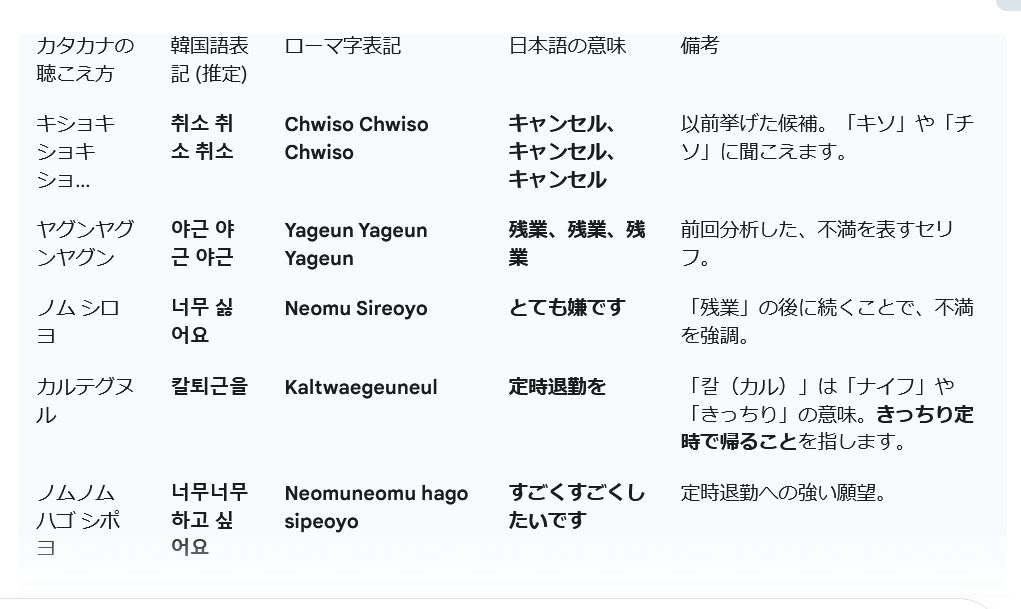Click the meaning とても嫌です
Screen dimensions: 1021x609
(x=566, y=308)
